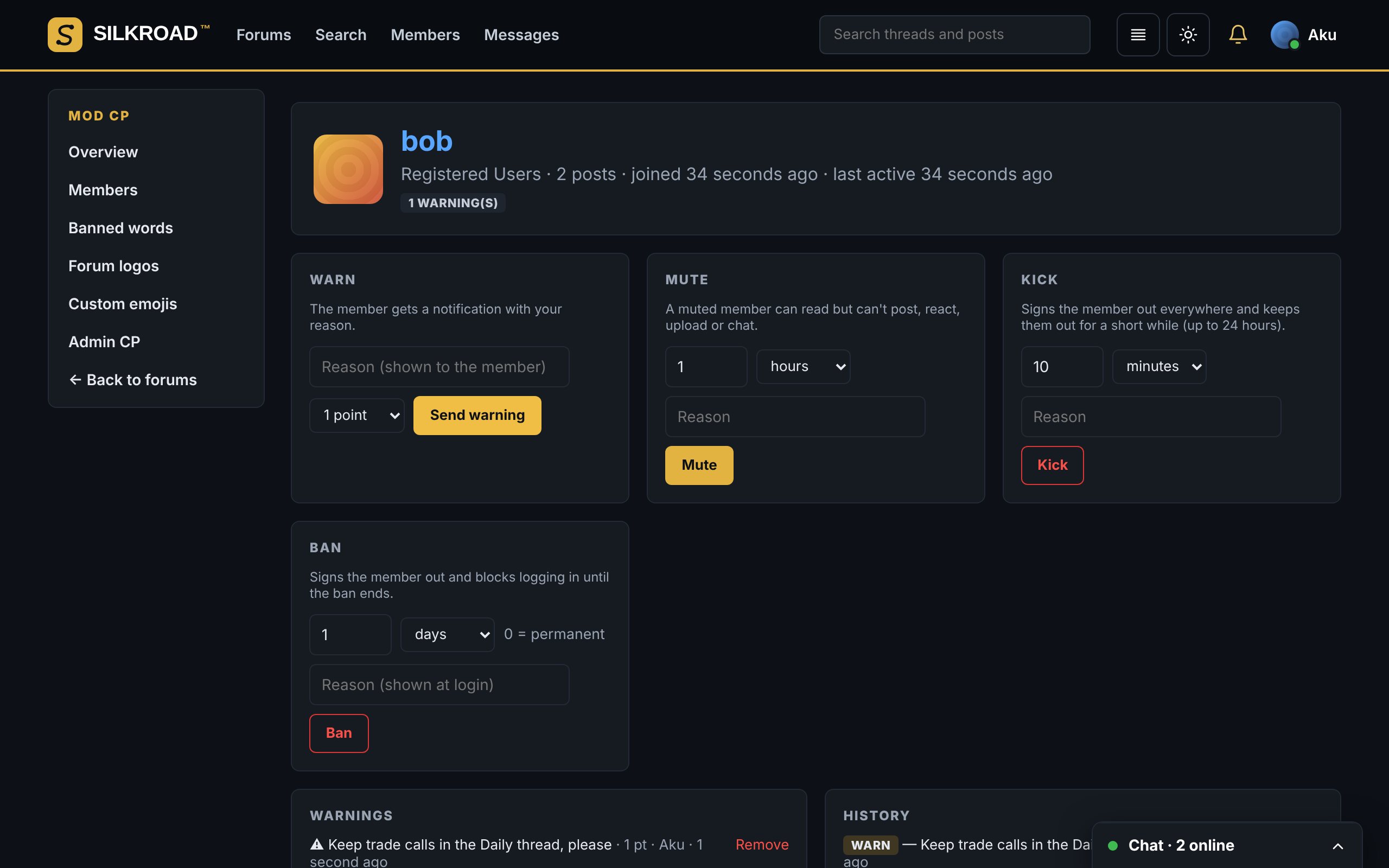Open the ban days unit dropdown

447,634
